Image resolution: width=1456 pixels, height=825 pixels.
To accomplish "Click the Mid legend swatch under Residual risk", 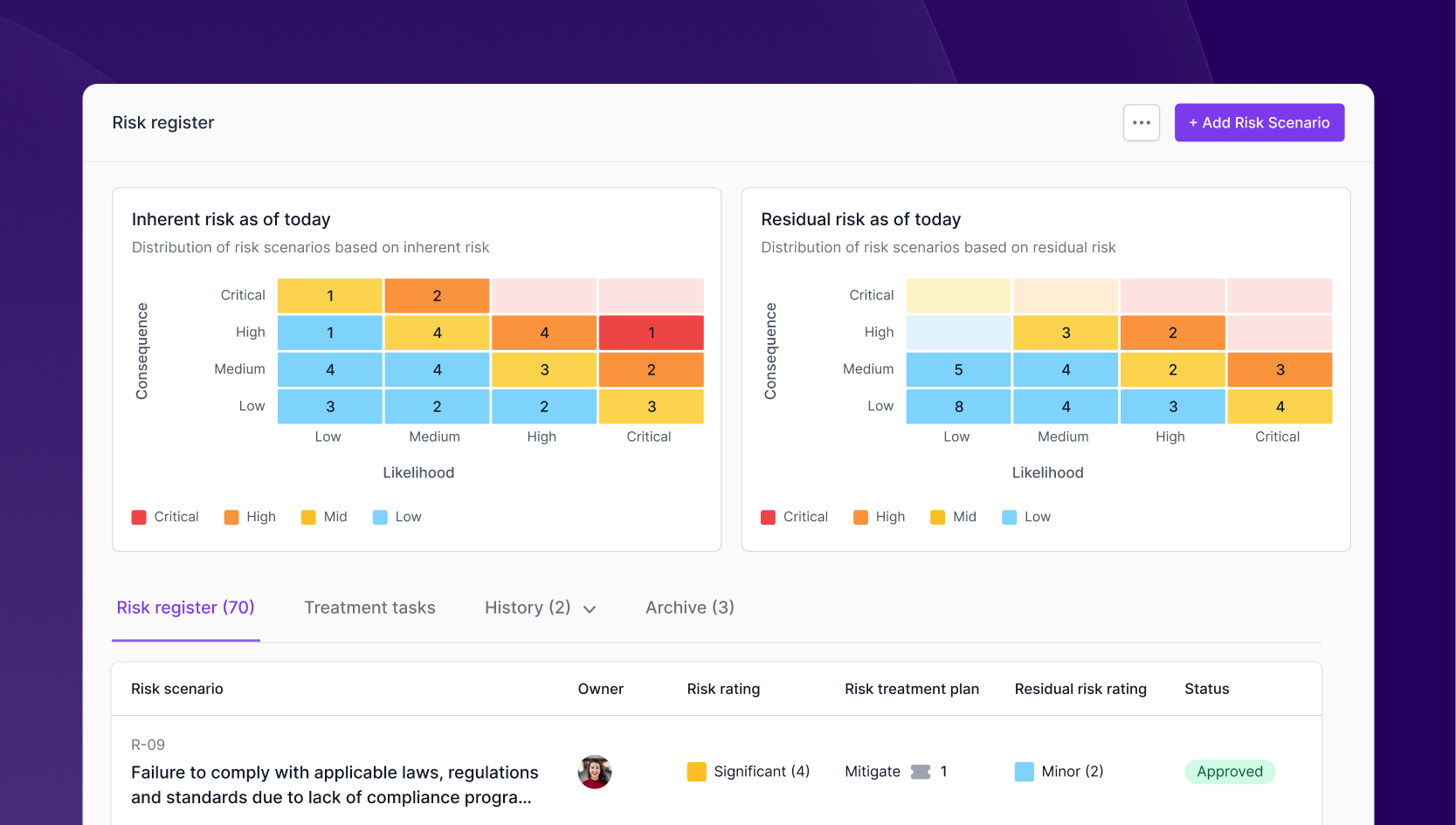I will [x=938, y=517].
